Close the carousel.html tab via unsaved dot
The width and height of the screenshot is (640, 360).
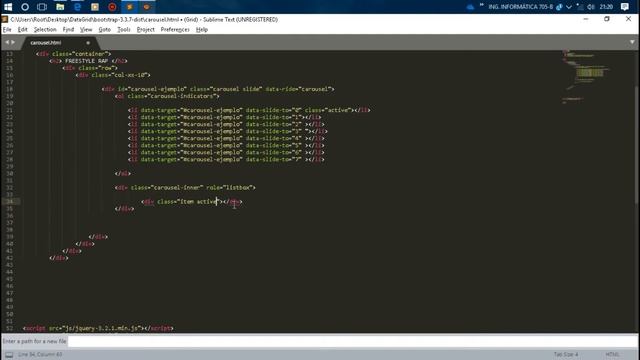coord(88,42)
